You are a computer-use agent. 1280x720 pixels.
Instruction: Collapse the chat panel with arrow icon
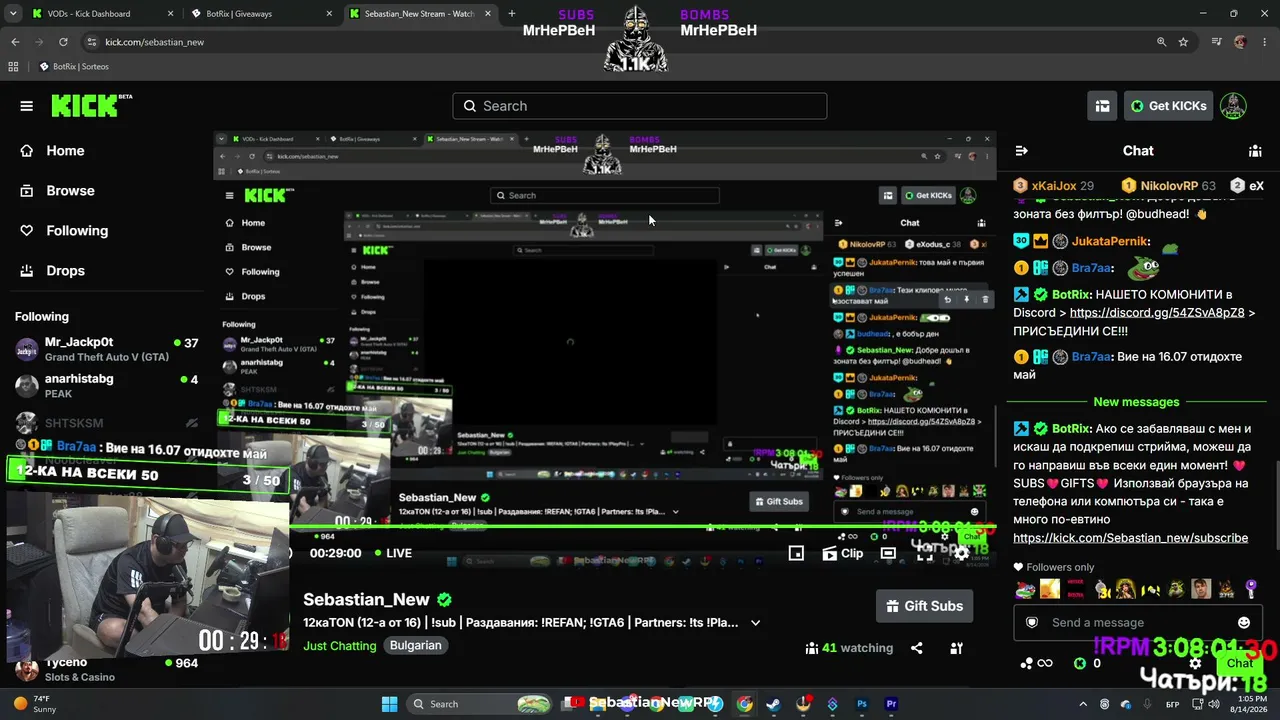click(x=1021, y=151)
